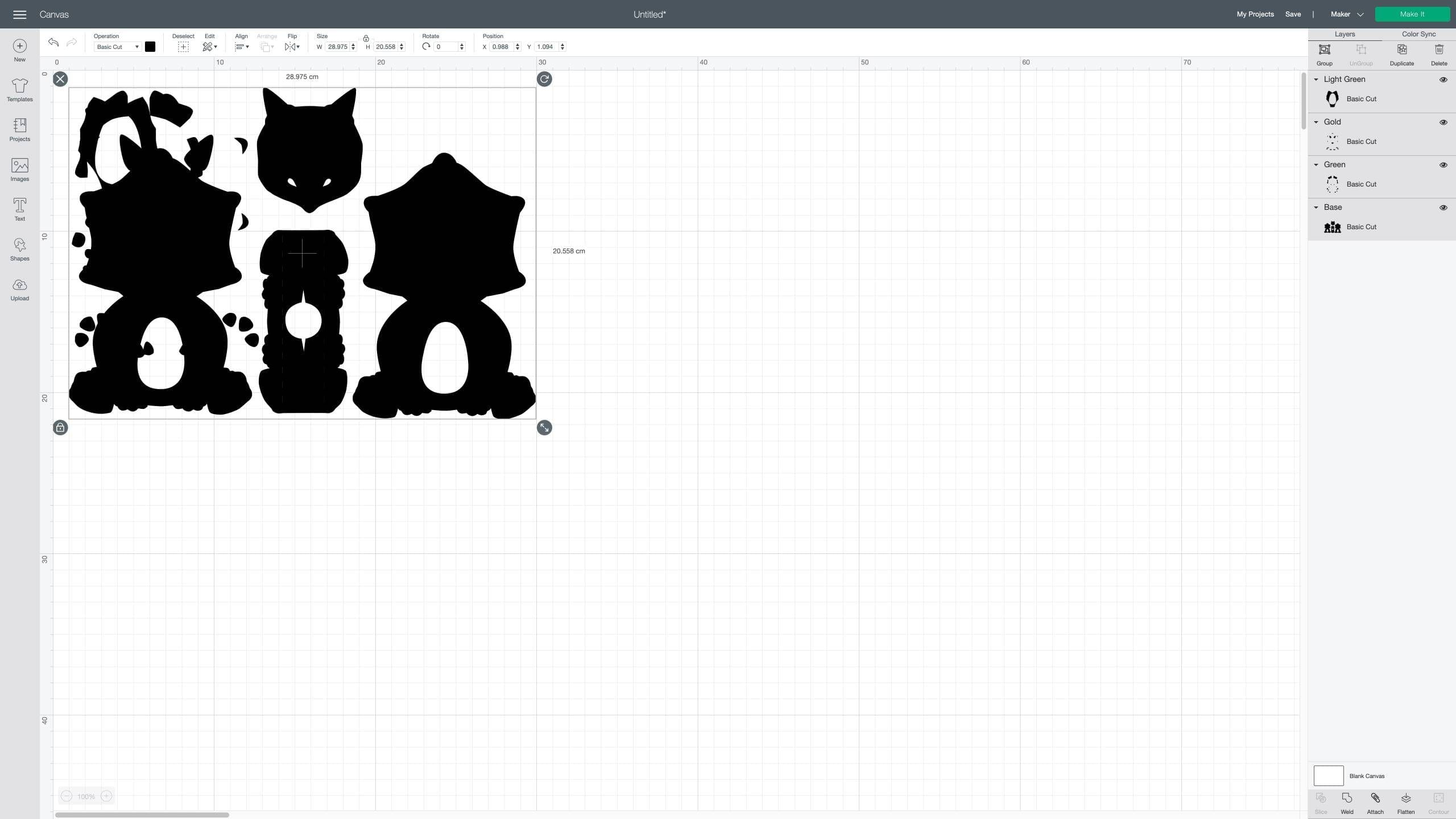The width and height of the screenshot is (1456, 819).
Task: Hide the Base layer
Action: click(1443, 208)
